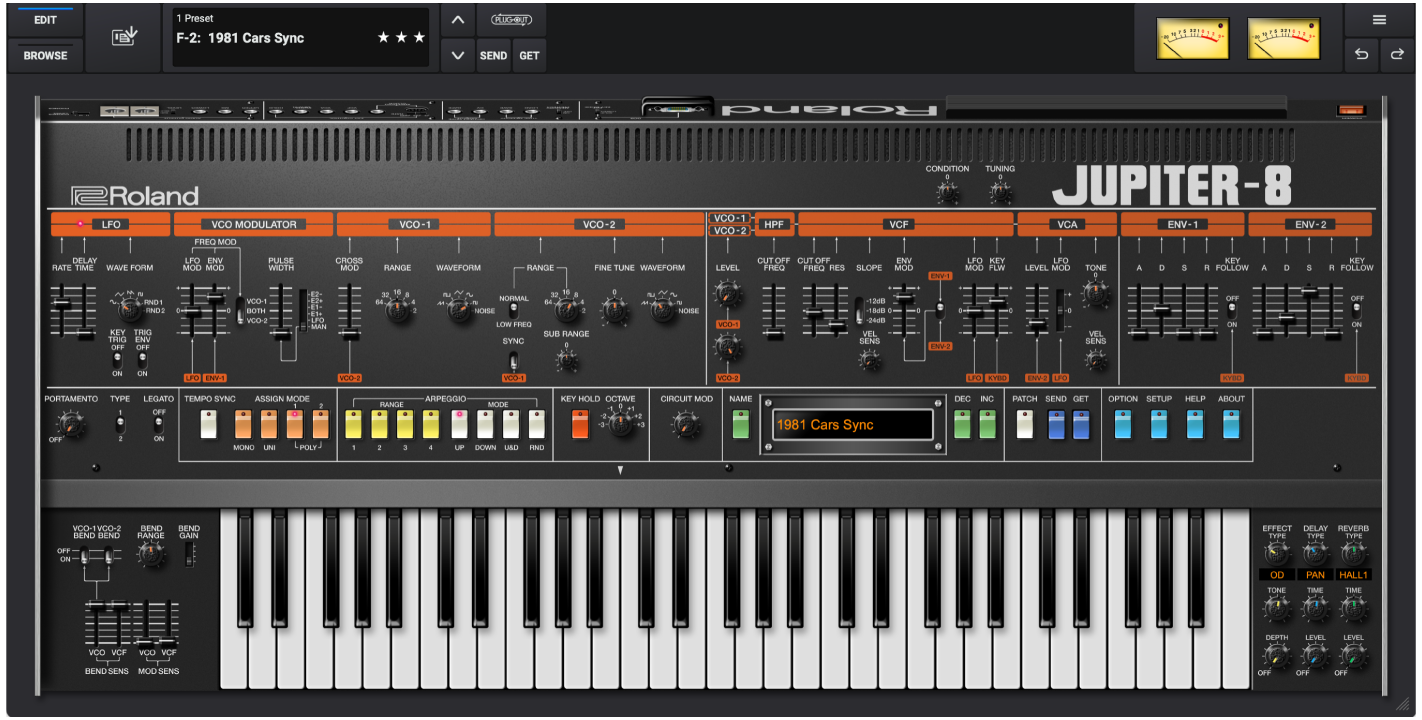Click the ENV-2 S sustain slider
The image size is (1422, 720).
[x=1309, y=292]
